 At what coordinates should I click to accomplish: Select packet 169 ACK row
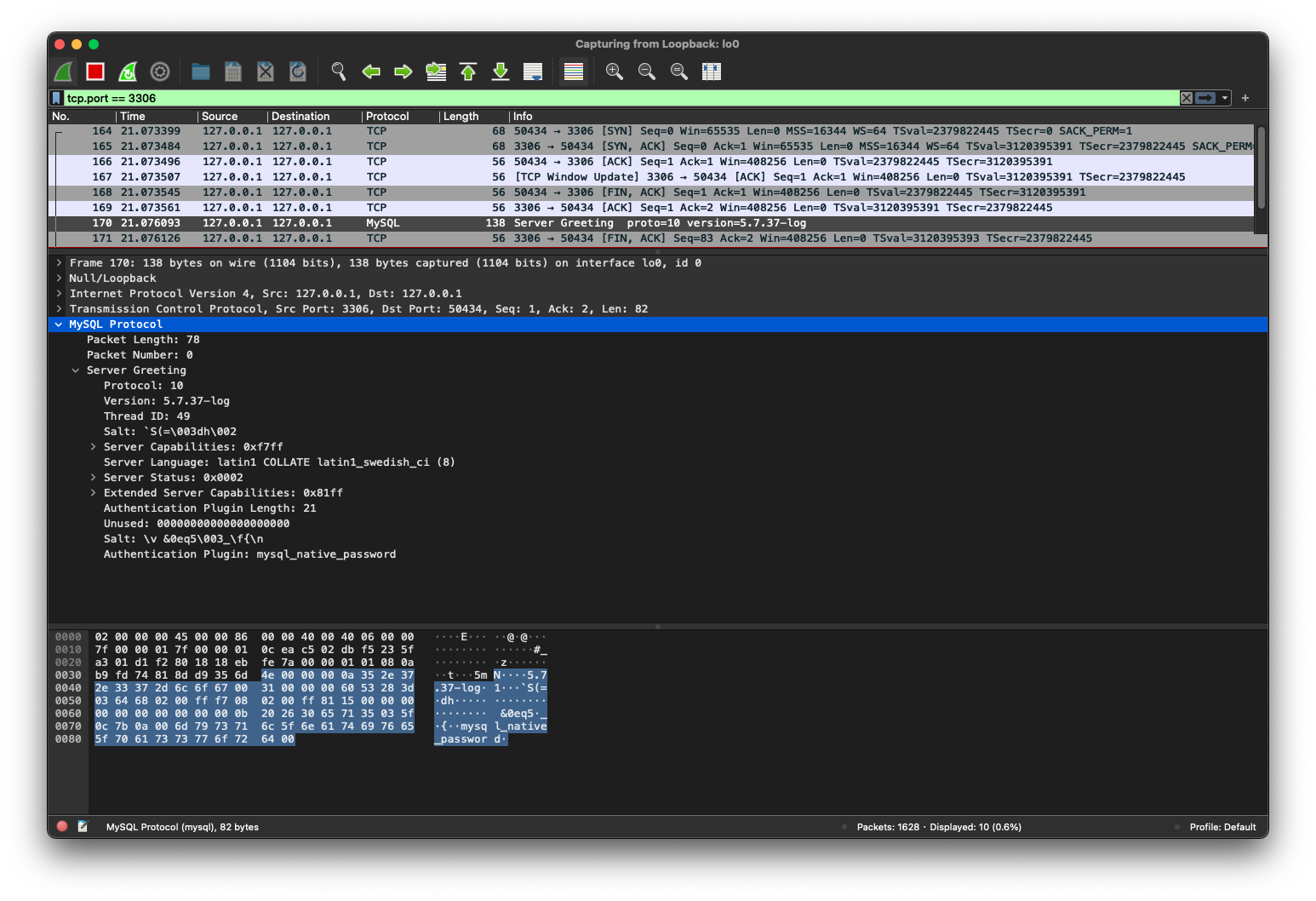[652, 208]
